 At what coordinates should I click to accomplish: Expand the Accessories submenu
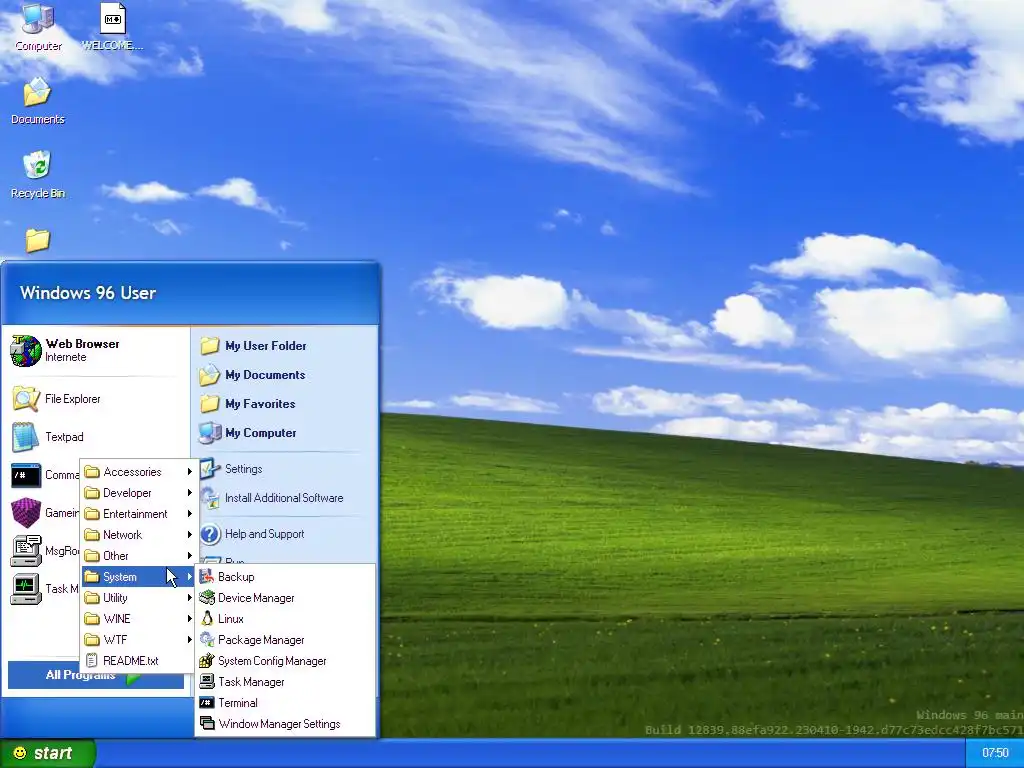138,472
